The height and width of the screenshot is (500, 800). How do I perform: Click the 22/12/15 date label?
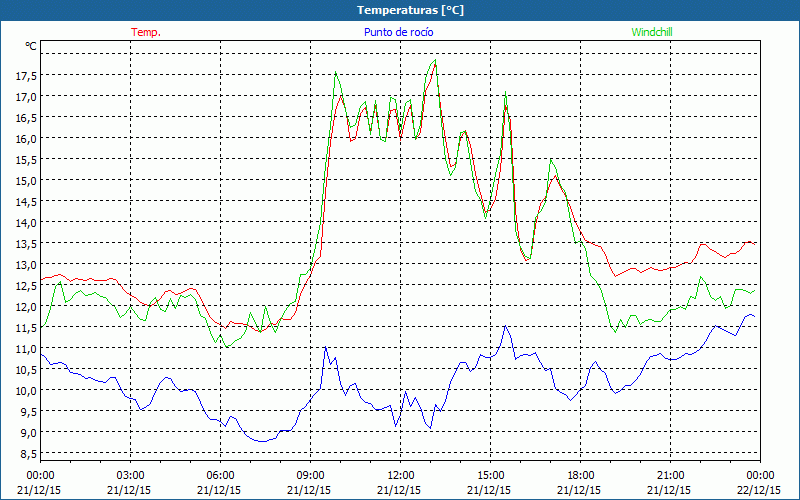(759, 490)
